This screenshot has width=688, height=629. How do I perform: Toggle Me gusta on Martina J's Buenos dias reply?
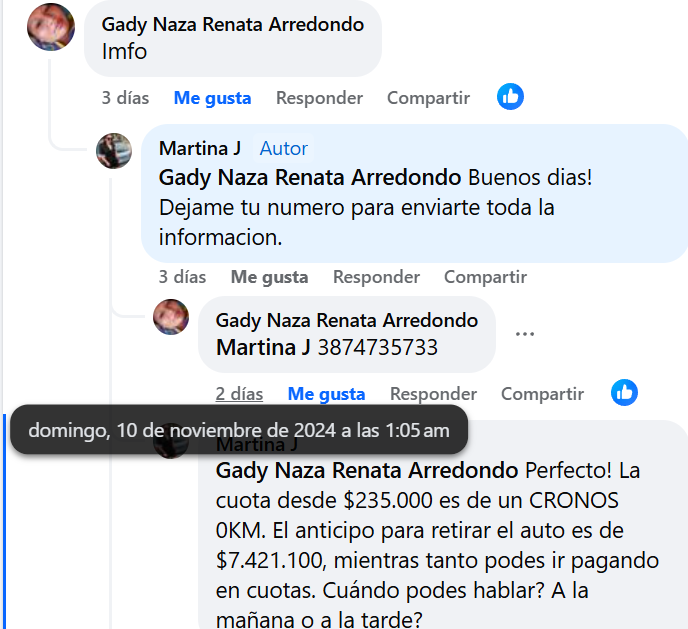click(x=269, y=277)
